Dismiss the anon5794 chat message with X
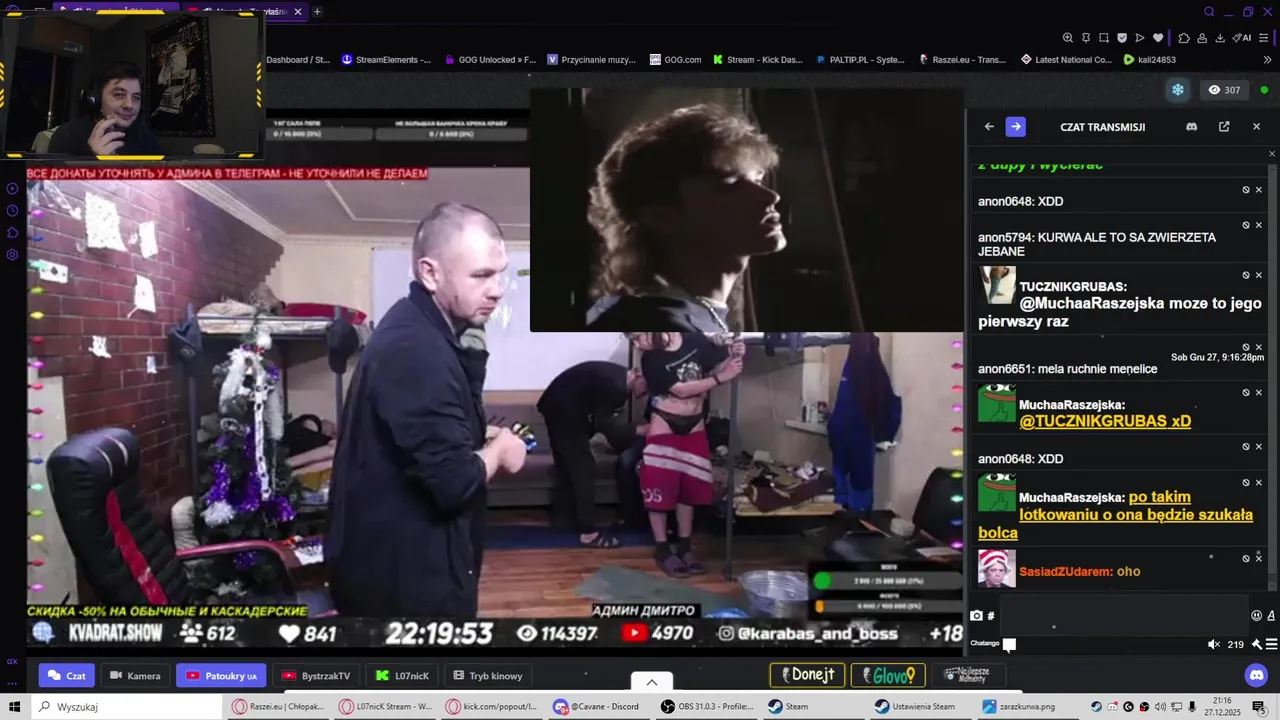1280x720 pixels. click(x=1259, y=225)
